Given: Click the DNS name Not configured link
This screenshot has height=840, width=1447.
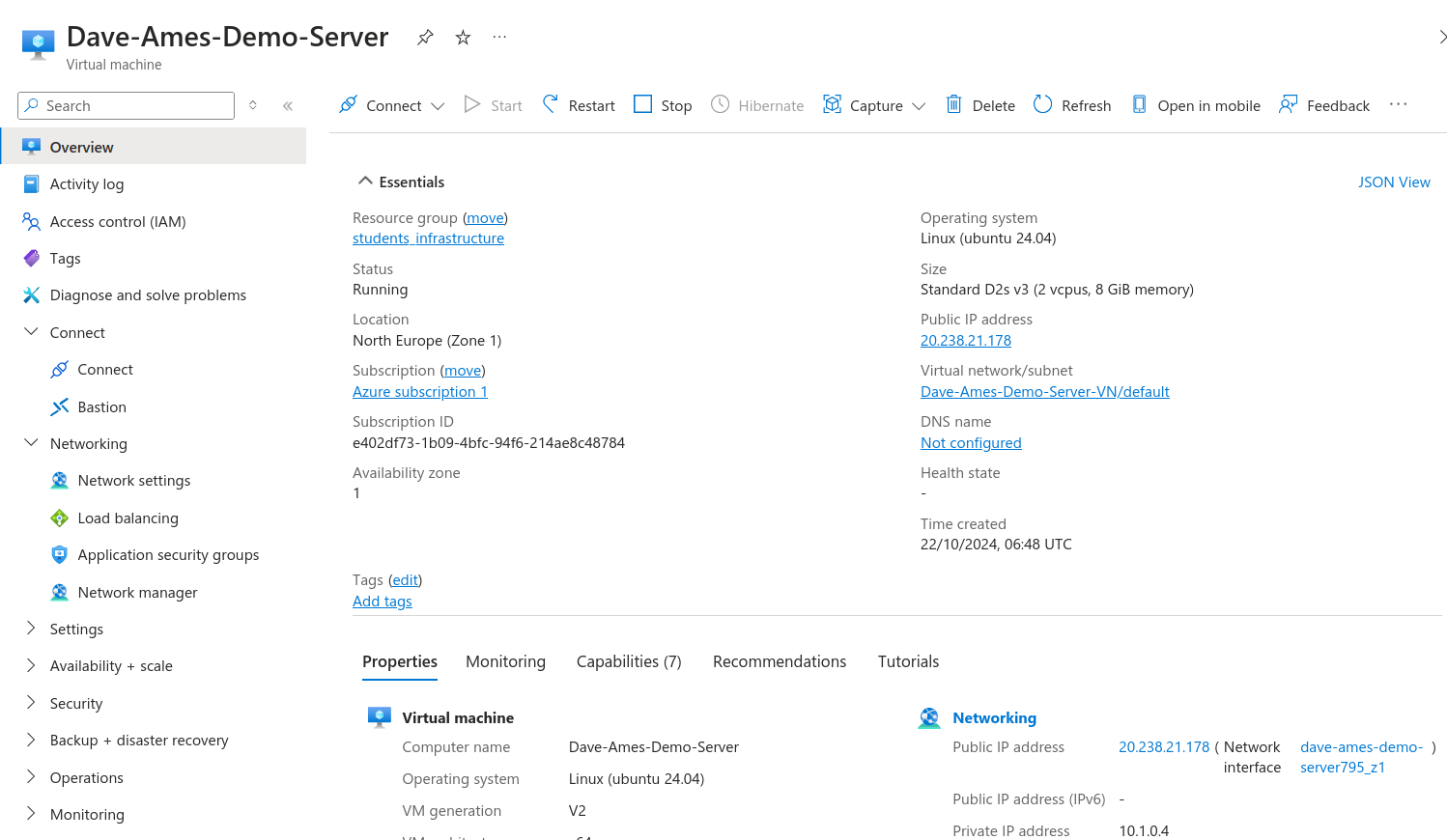Looking at the screenshot, I should (x=971, y=443).
